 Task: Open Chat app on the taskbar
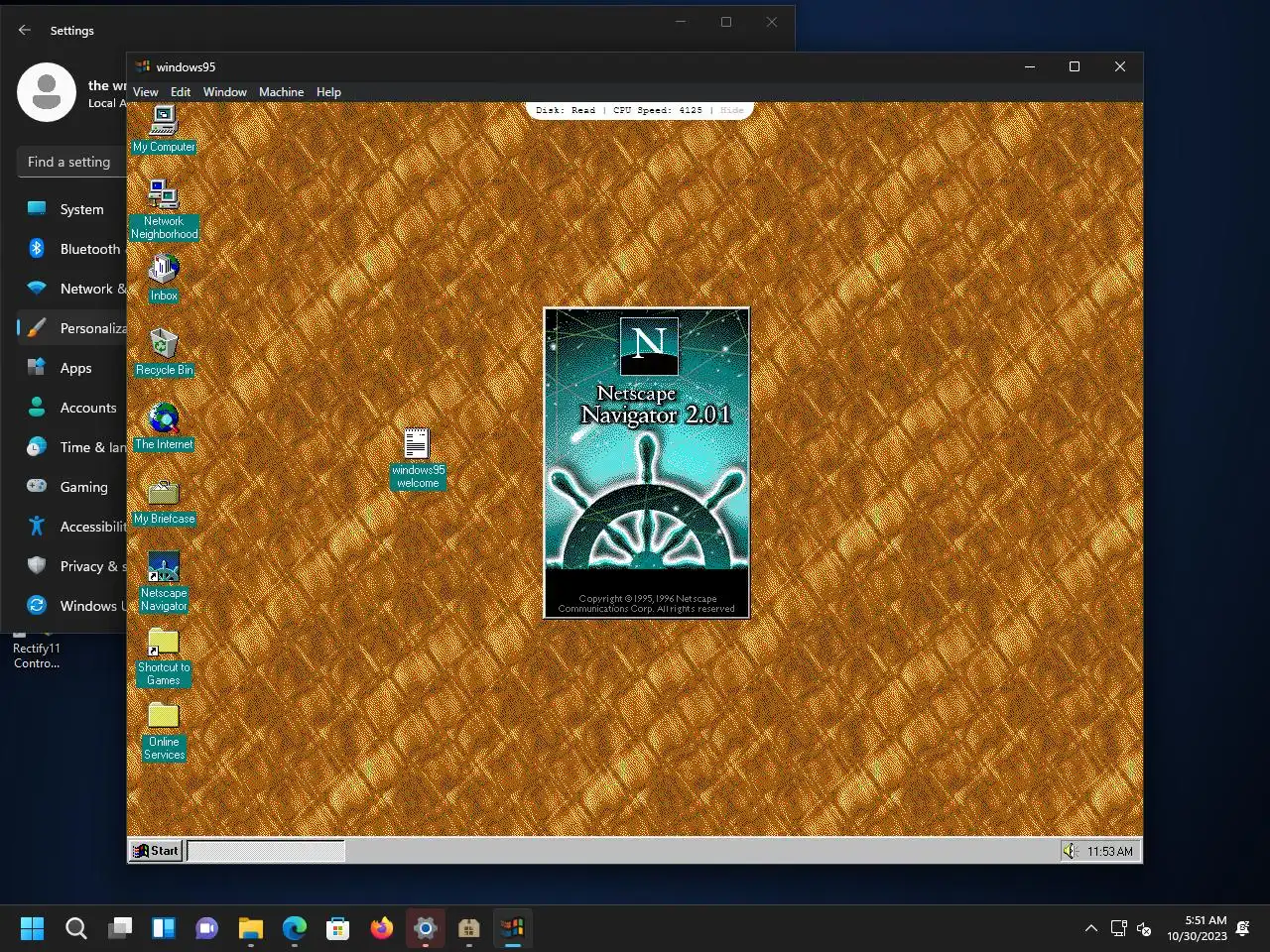207,928
